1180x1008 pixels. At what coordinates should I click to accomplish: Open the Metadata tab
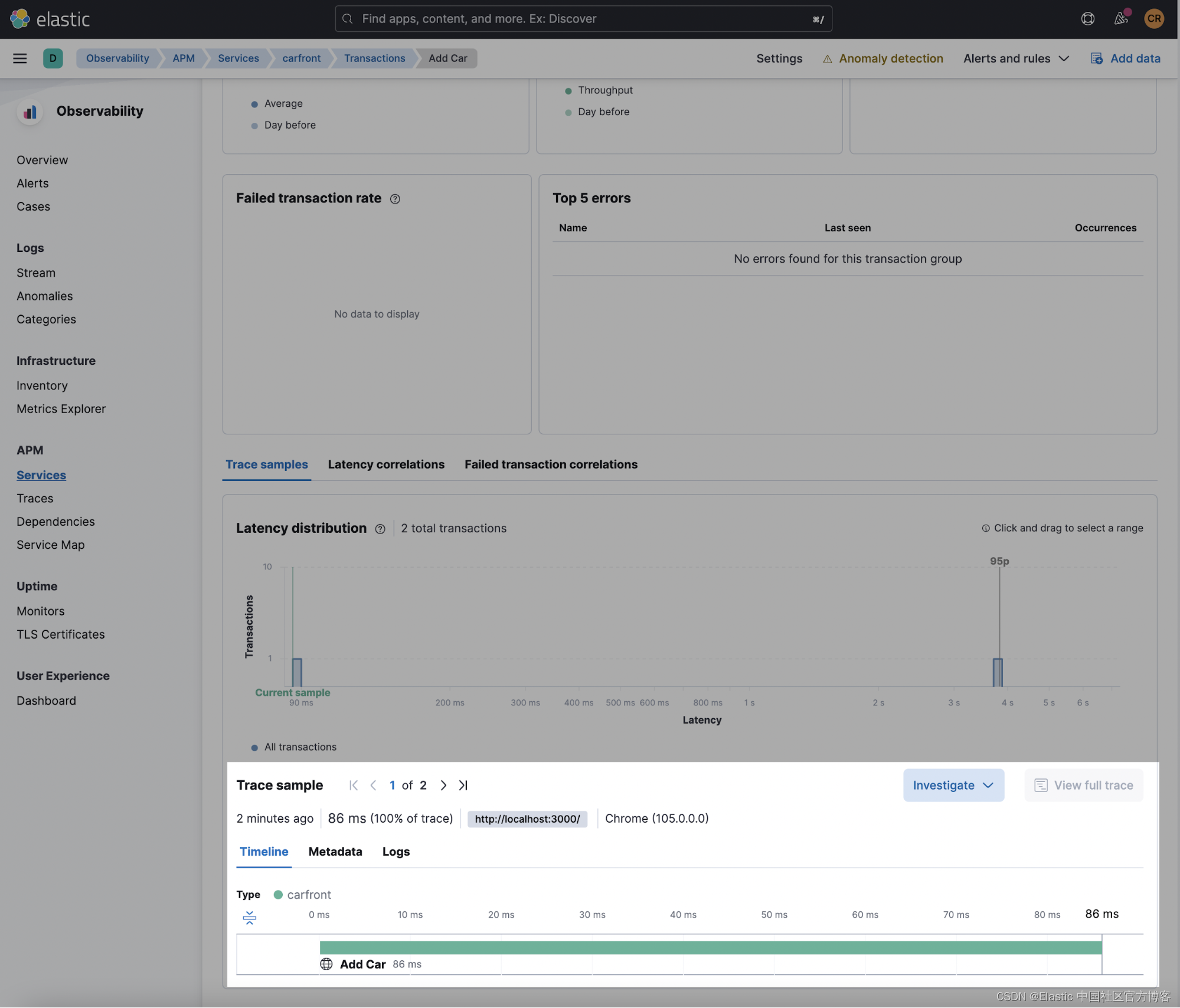coord(335,852)
